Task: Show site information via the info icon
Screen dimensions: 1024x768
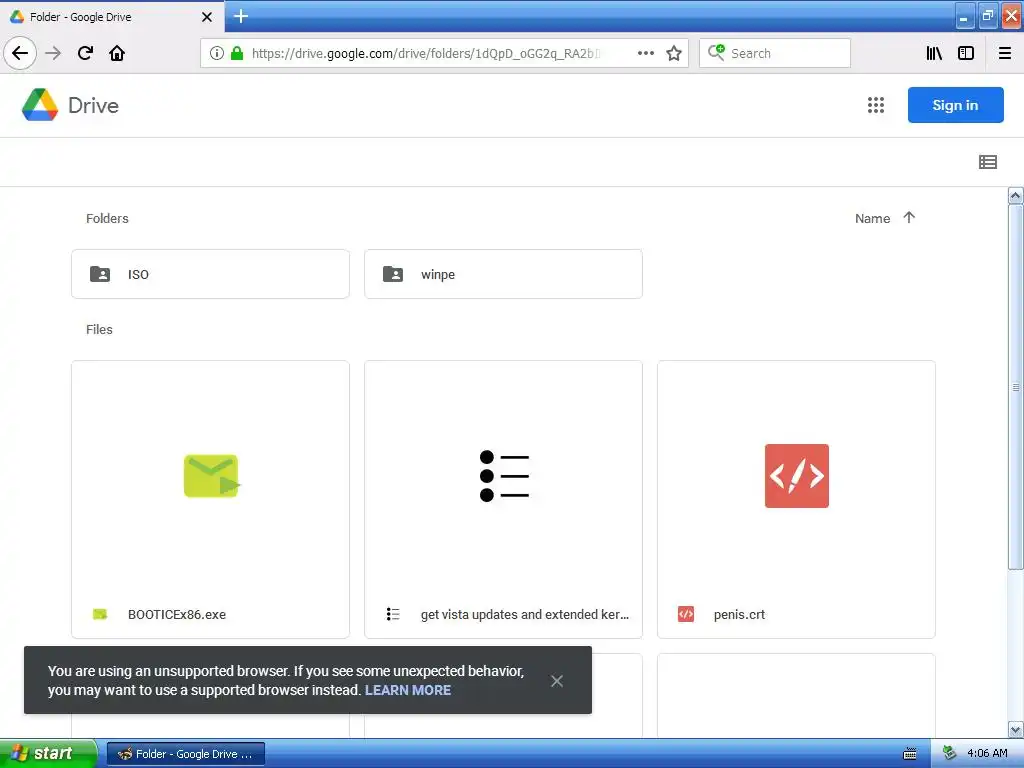Action: coord(217,53)
